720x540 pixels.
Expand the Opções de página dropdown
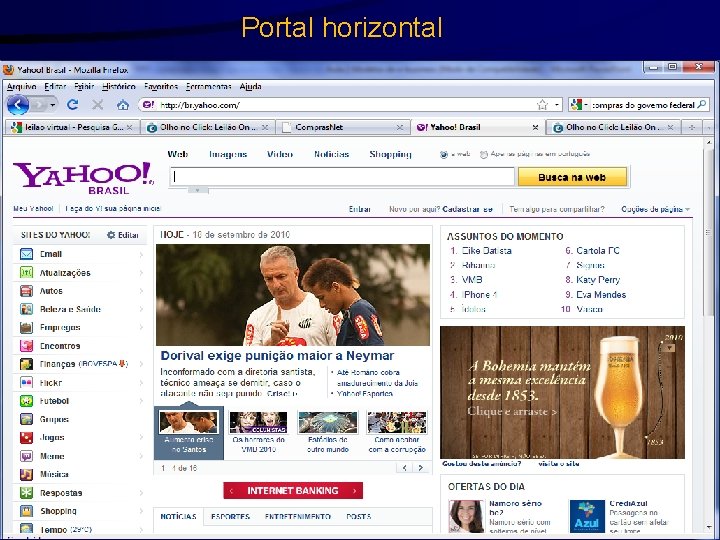point(688,209)
